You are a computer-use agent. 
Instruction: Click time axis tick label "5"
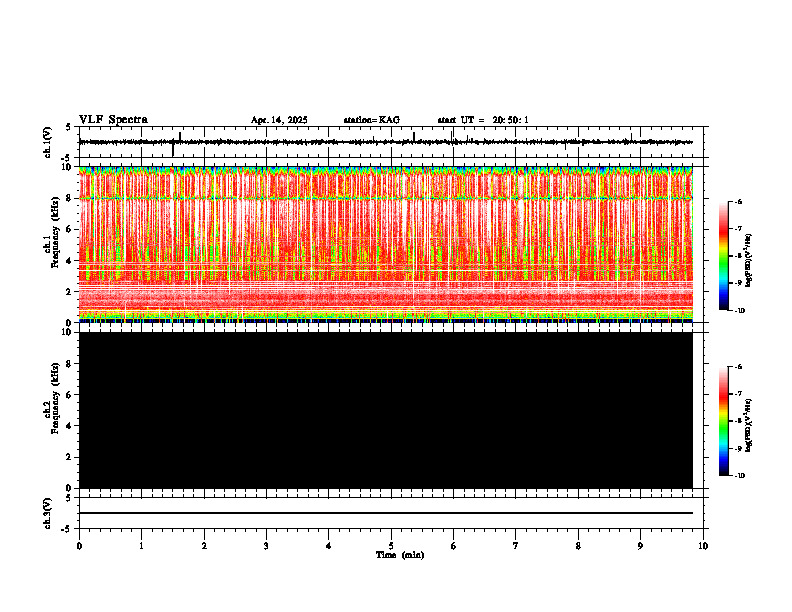391,546
